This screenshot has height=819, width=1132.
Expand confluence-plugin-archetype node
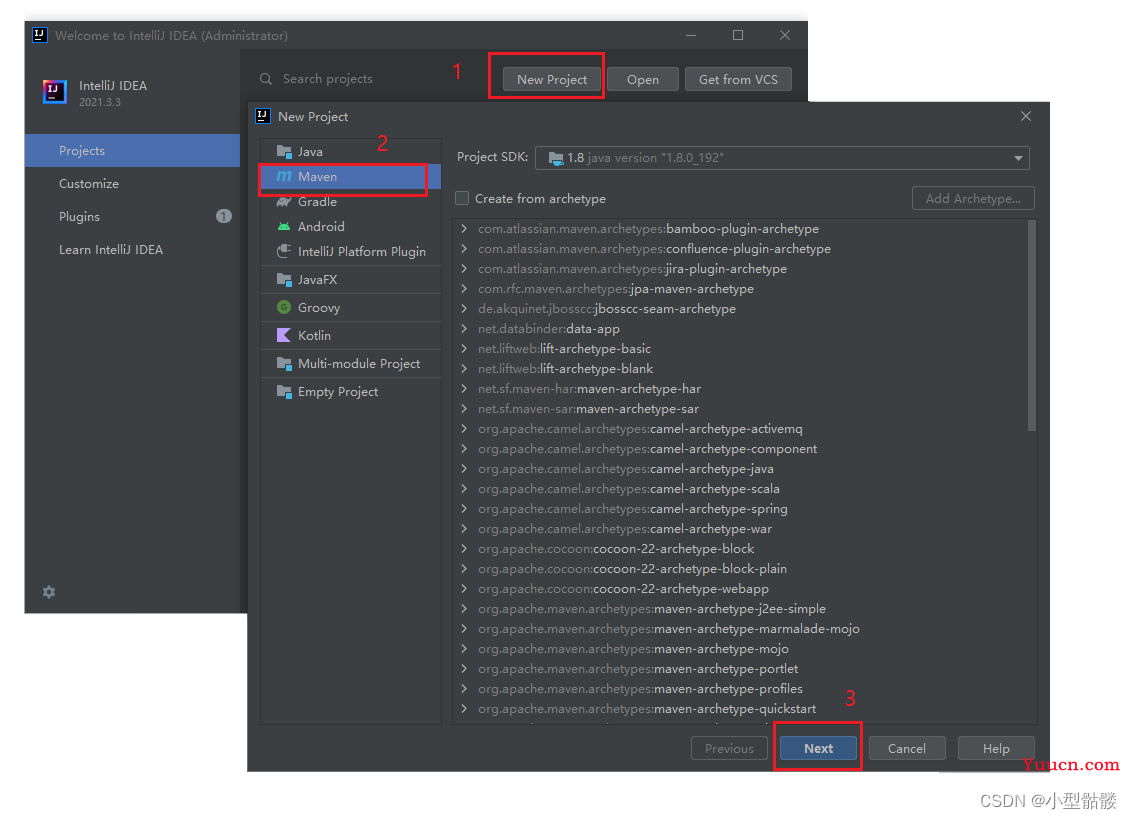click(464, 248)
